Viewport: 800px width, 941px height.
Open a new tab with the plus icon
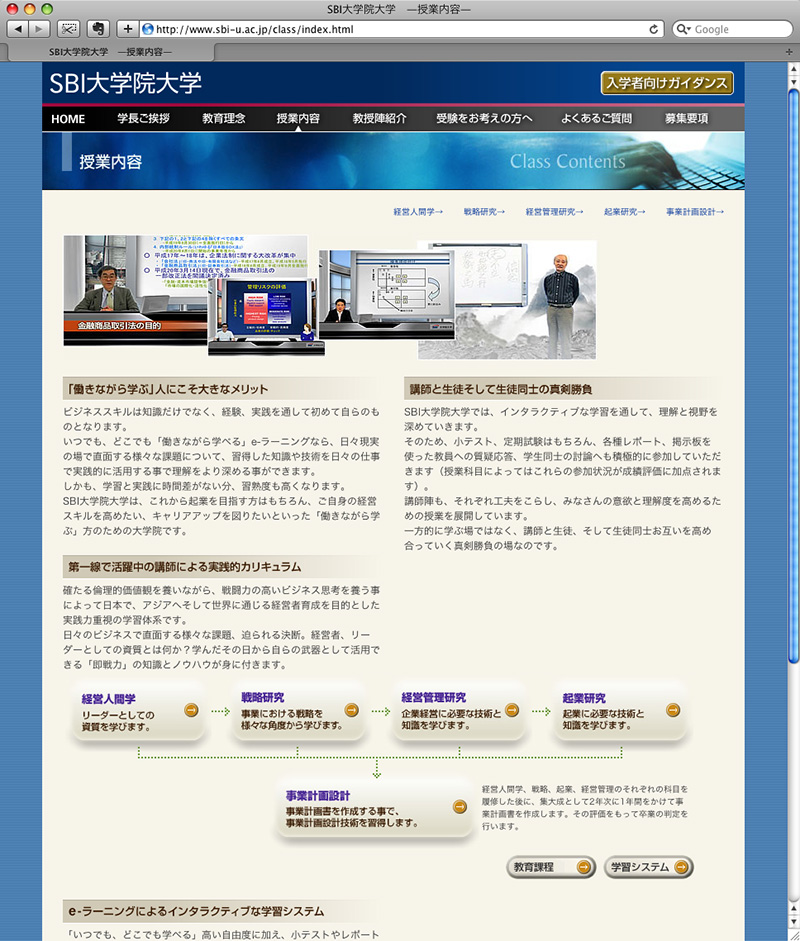click(789, 52)
